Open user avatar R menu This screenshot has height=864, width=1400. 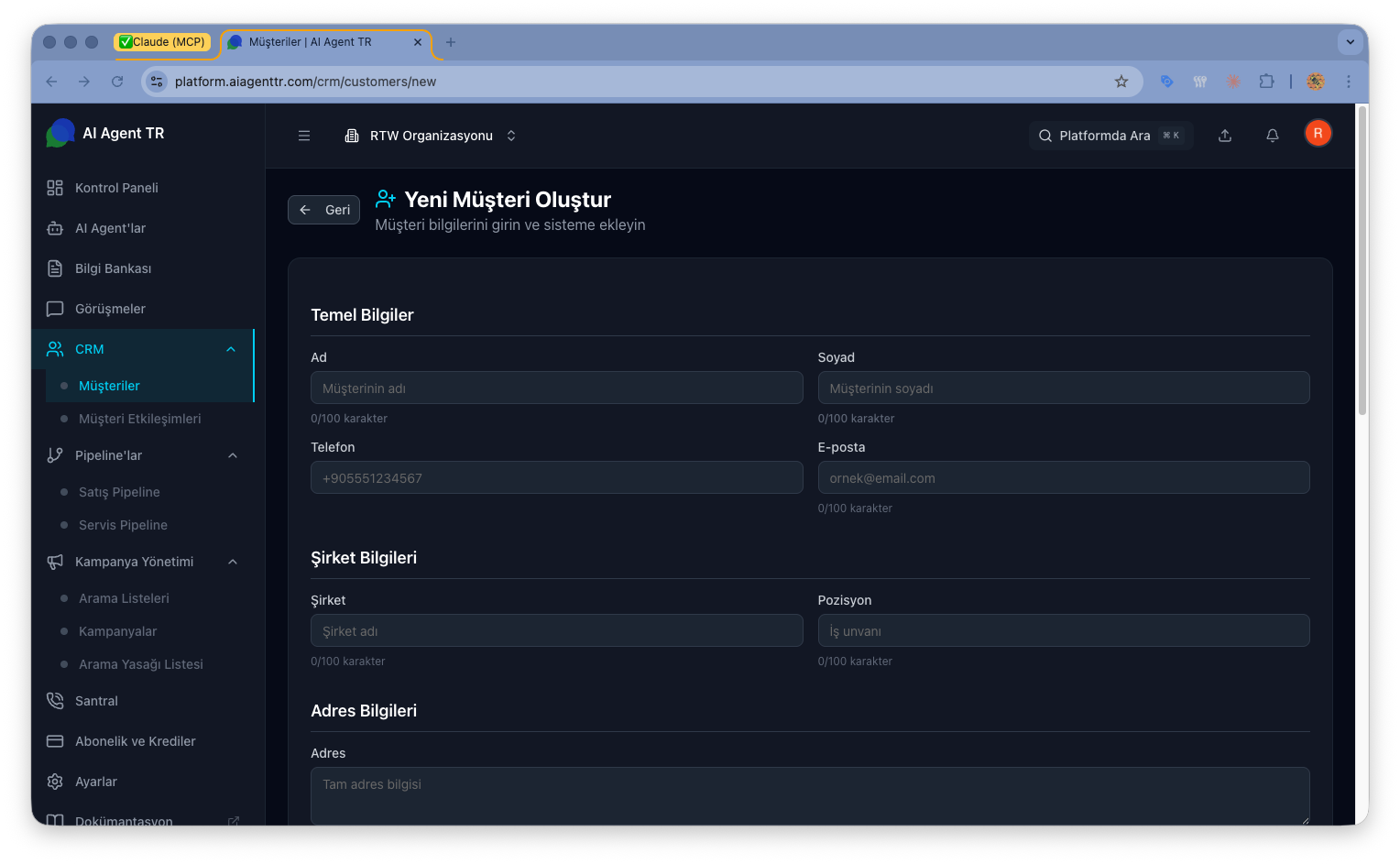[x=1318, y=134]
